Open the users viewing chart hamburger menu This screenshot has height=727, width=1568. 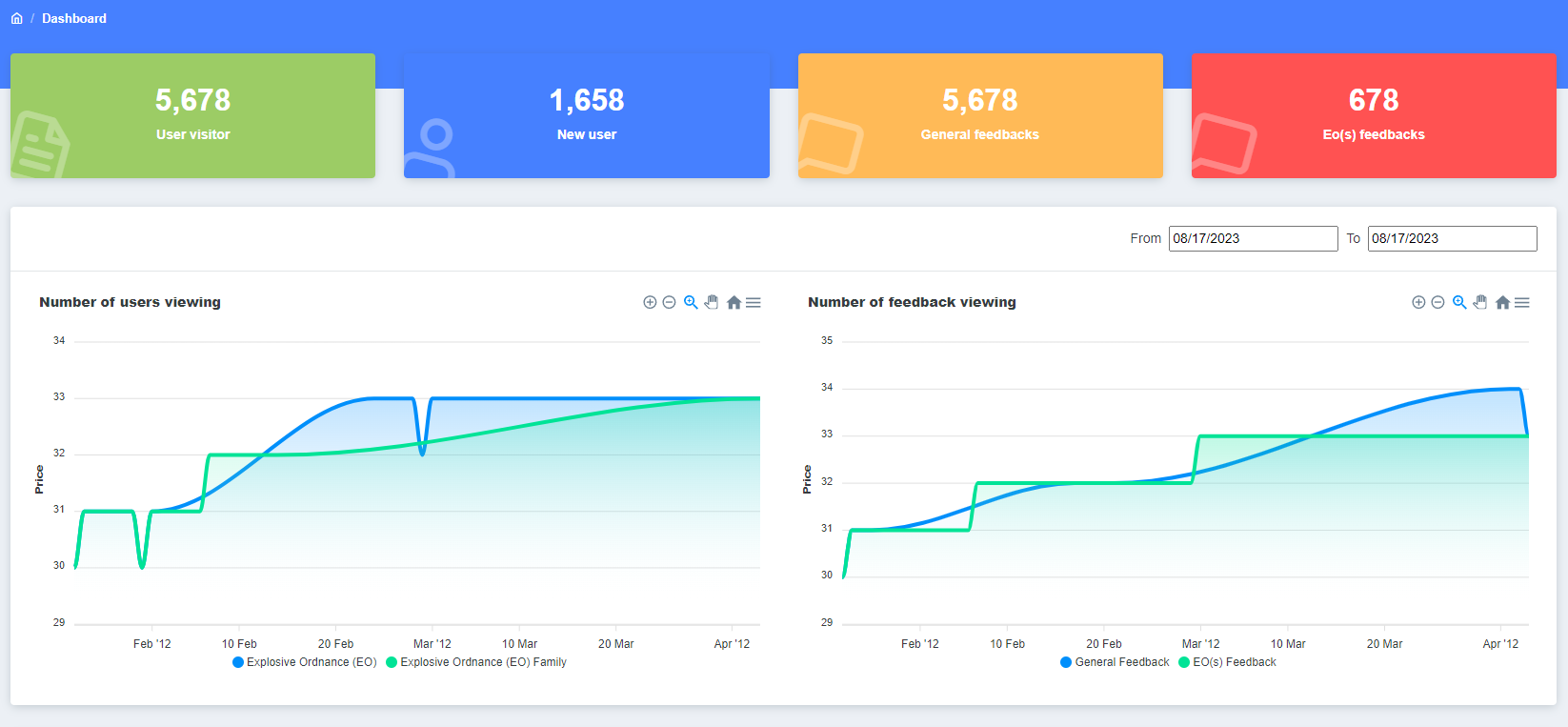(754, 302)
